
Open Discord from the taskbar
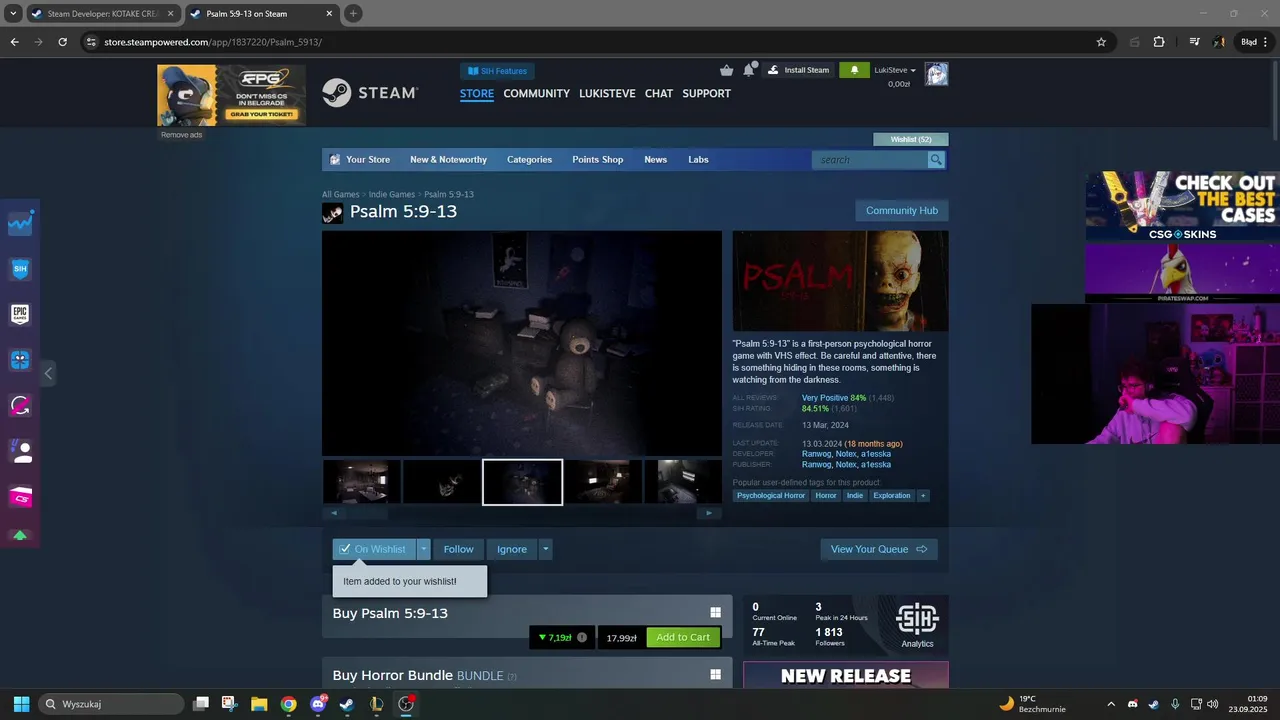318,704
